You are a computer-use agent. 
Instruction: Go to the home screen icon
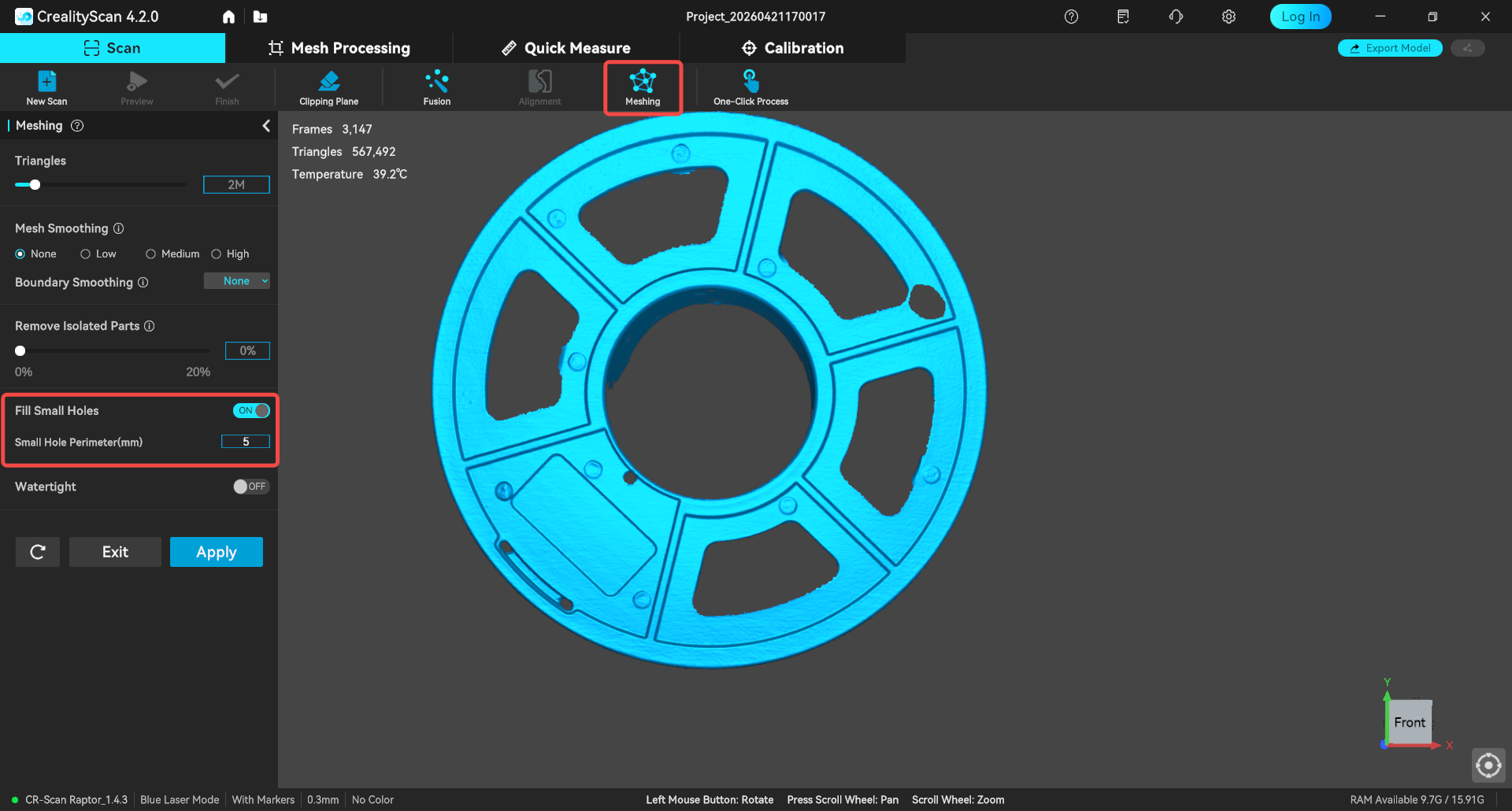pyautogui.click(x=228, y=17)
